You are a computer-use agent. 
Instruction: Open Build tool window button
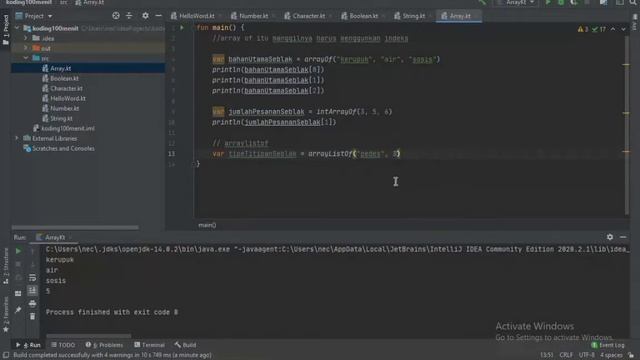[185, 345]
